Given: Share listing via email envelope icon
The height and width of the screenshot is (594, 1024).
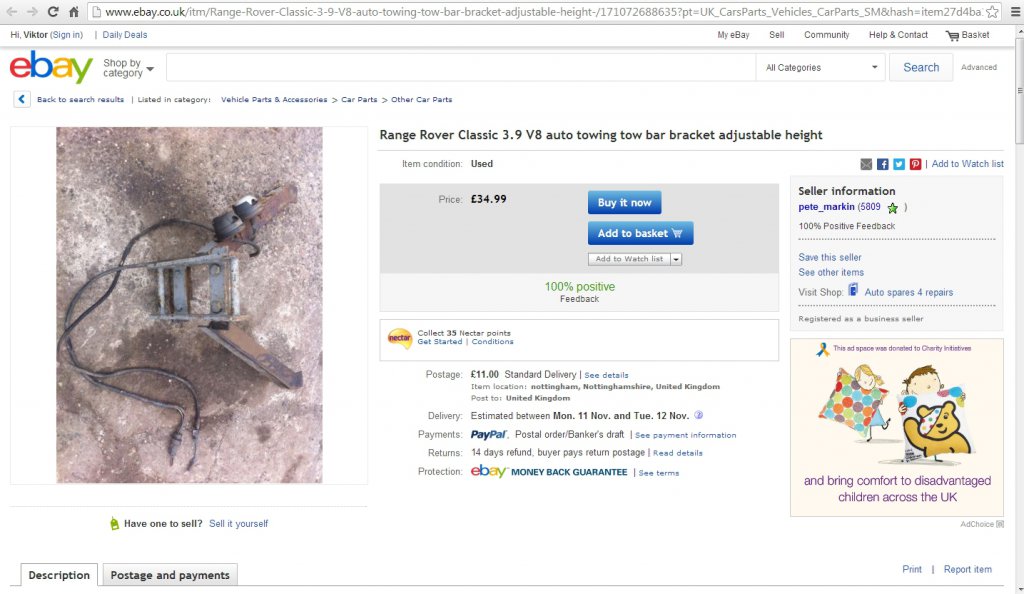Looking at the screenshot, I should pos(866,164).
